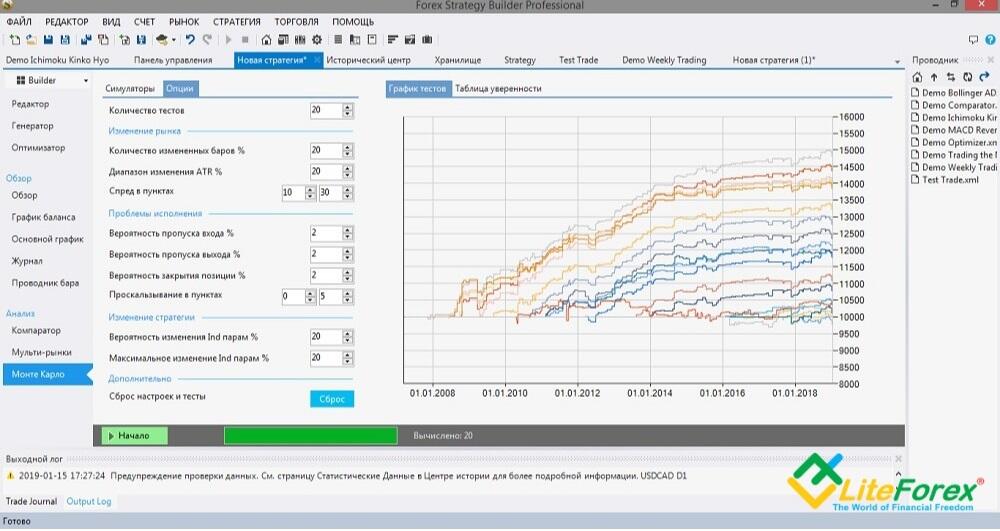Click the Диапазон изменения ATR % spinner
The height and width of the screenshot is (531, 1000).
click(348, 171)
